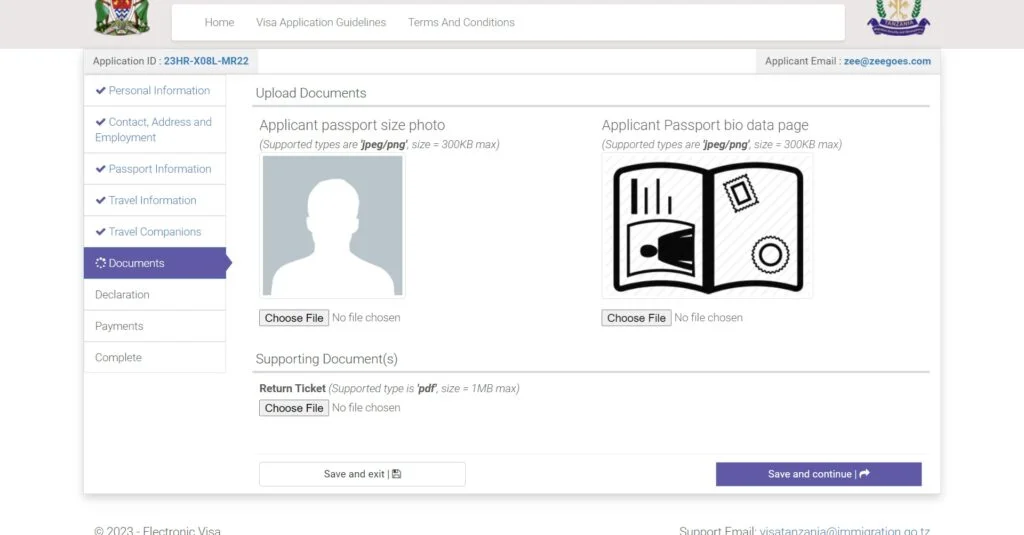Go to Terms And Conditions
1024x535 pixels.
point(461,22)
